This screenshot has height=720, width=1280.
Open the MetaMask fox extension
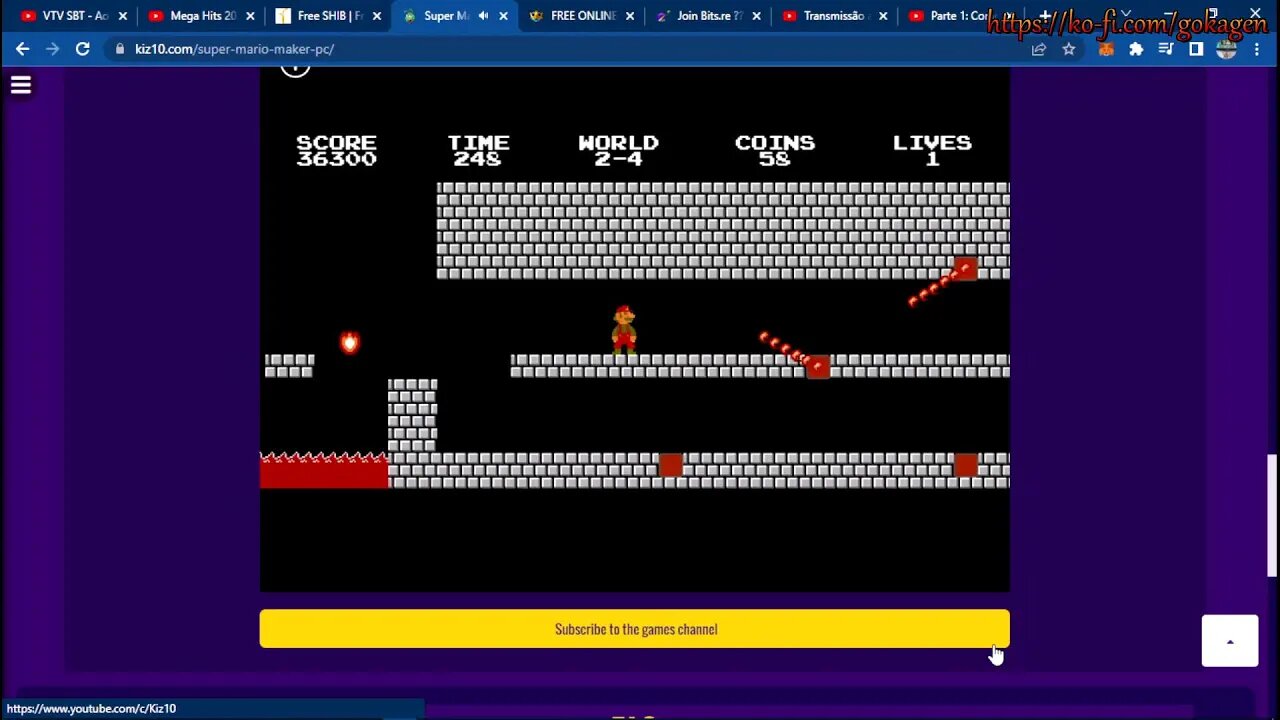pyautogui.click(x=1106, y=48)
